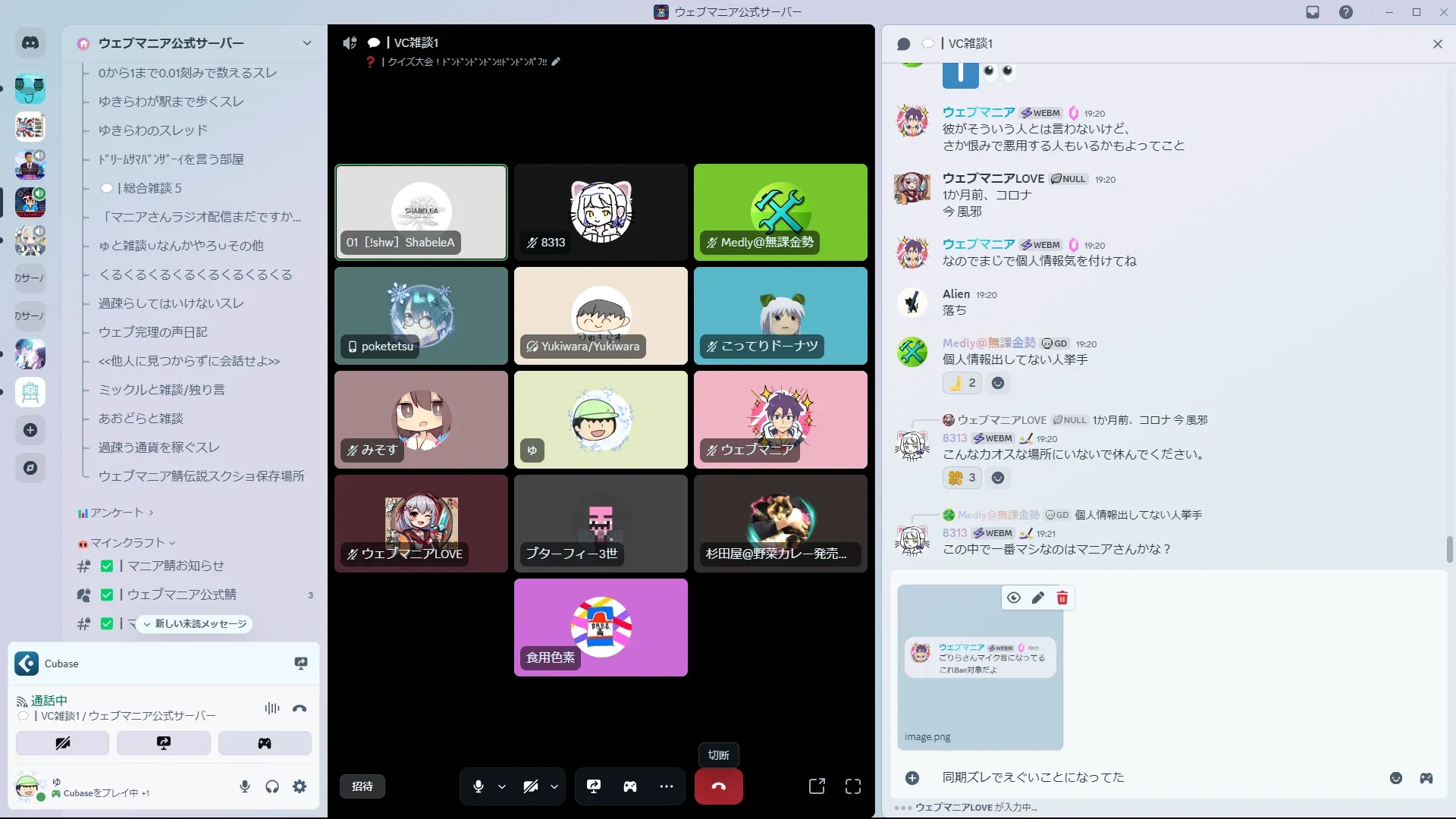Screen dimensions: 1456x819
Task: Enter fullscreen call view
Action: (x=853, y=786)
